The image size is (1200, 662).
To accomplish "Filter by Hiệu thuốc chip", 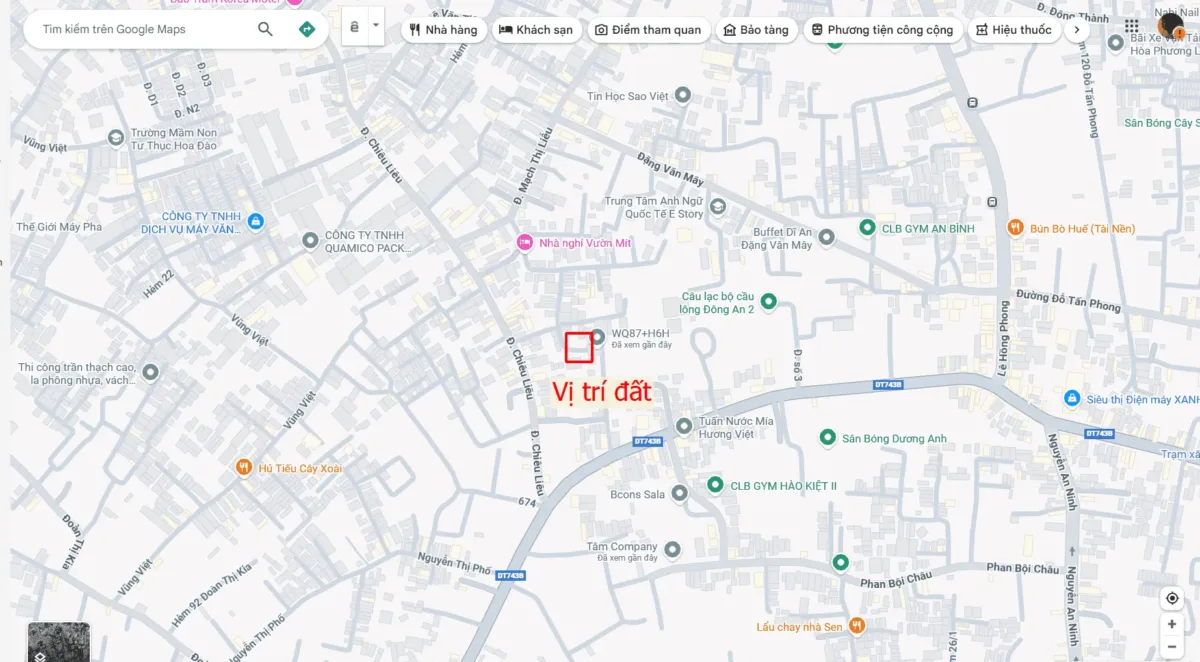I will 1014,30.
